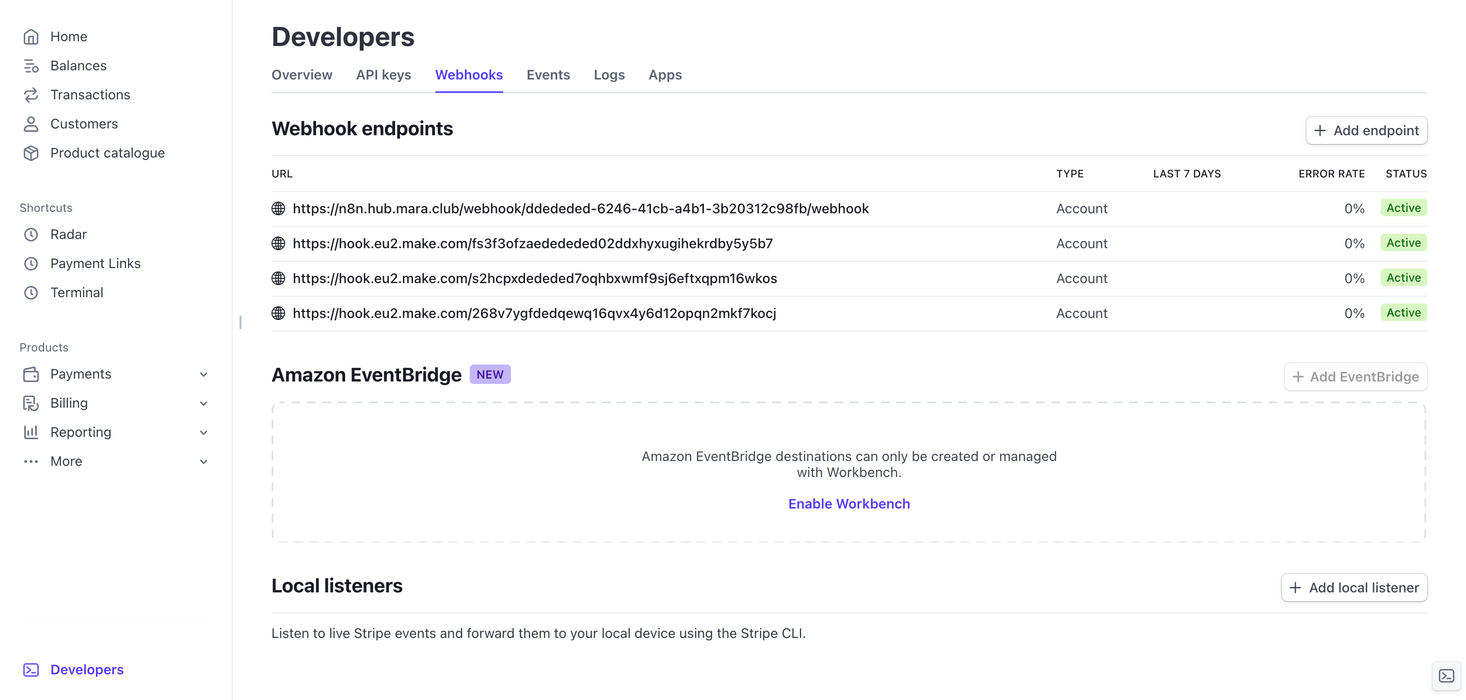Click the Developers terminal icon in sidebar
This screenshot has width=1466, height=700.
[31, 670]
